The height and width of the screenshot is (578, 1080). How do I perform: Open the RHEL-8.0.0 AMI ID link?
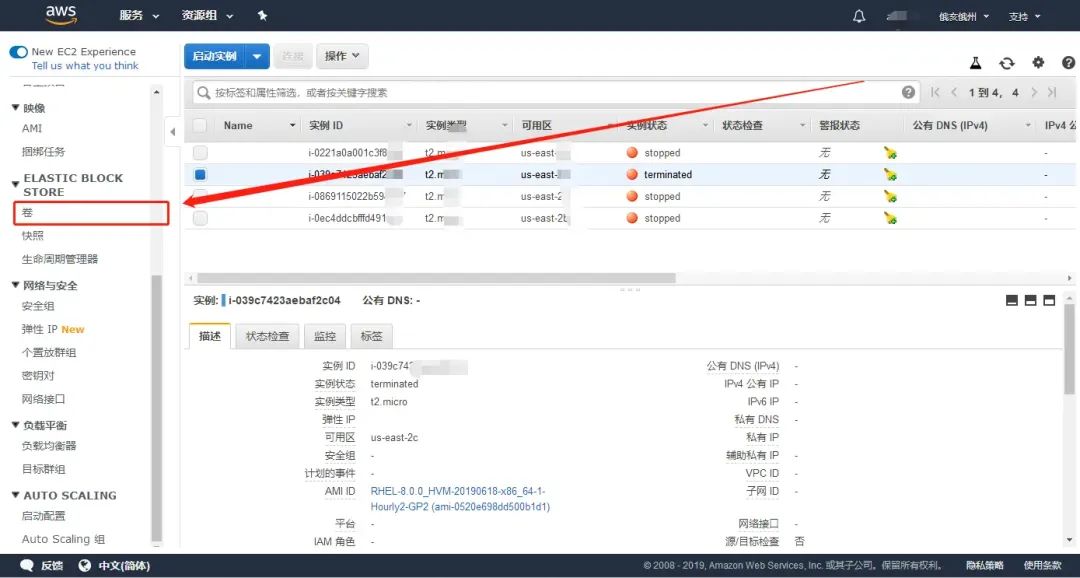point(460,499)
